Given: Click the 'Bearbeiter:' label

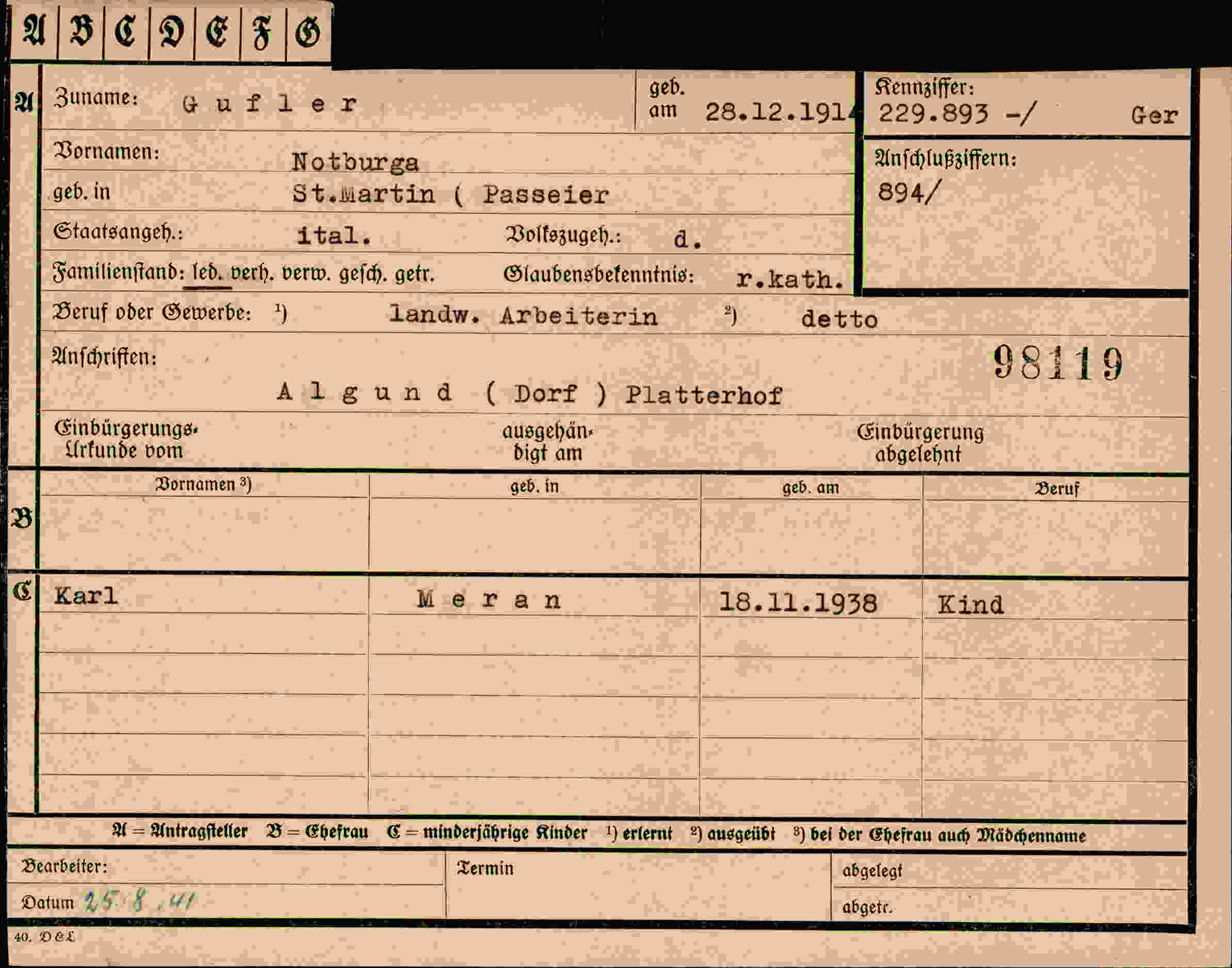Looking at the screenshot, I should point(64,866).
